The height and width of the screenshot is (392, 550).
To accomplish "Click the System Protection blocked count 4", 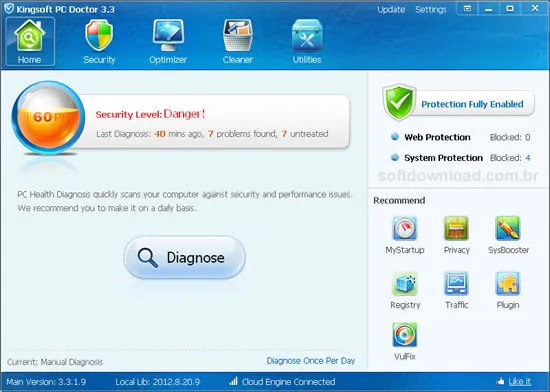I will point(528,158).
